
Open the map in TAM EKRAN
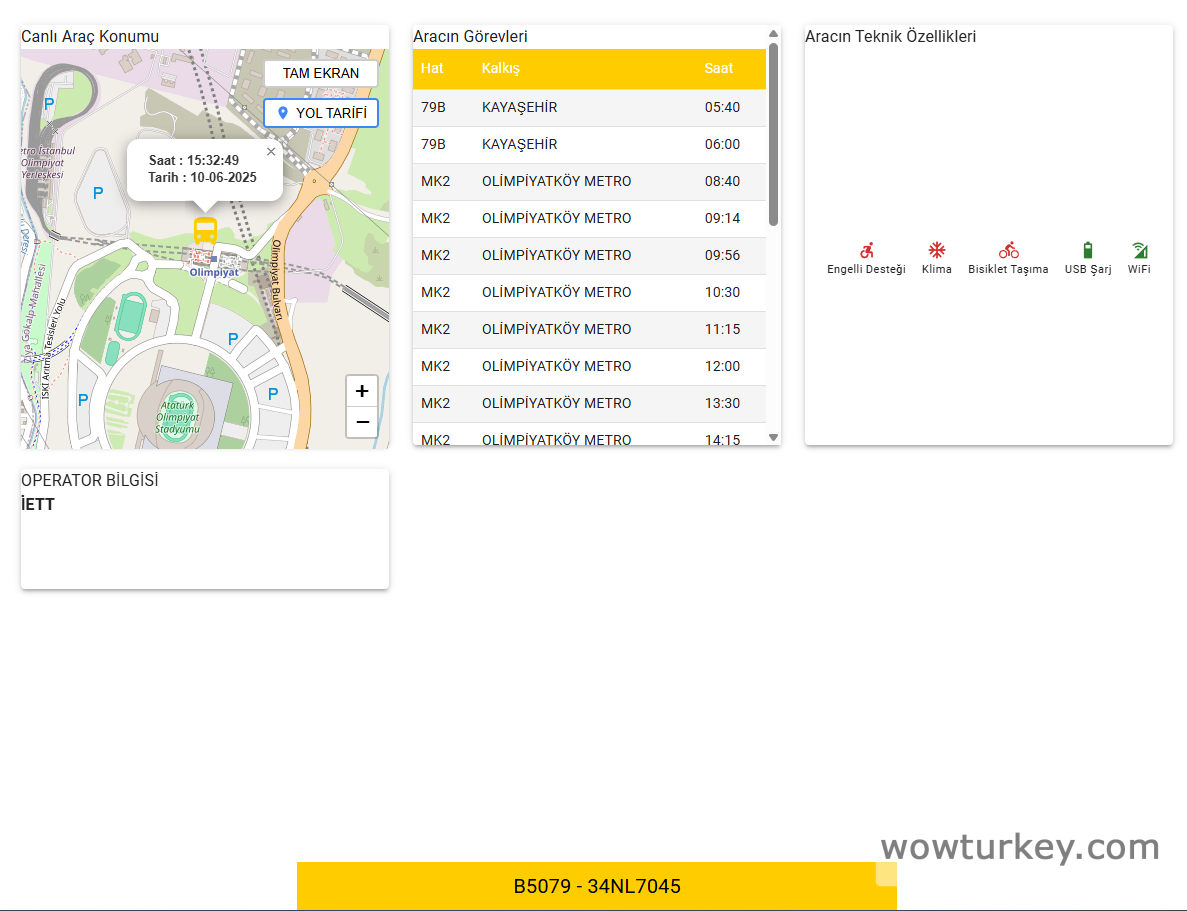click(x=321, y=73)
